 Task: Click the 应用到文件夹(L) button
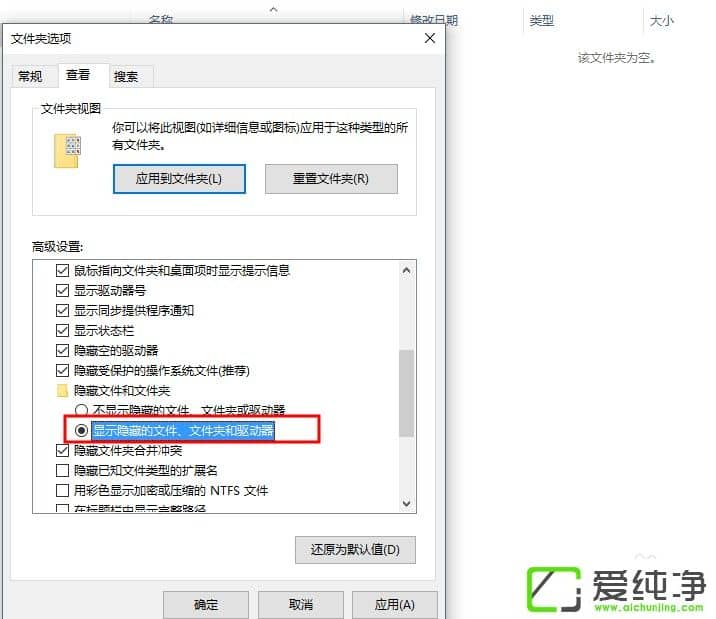[179, 179]
